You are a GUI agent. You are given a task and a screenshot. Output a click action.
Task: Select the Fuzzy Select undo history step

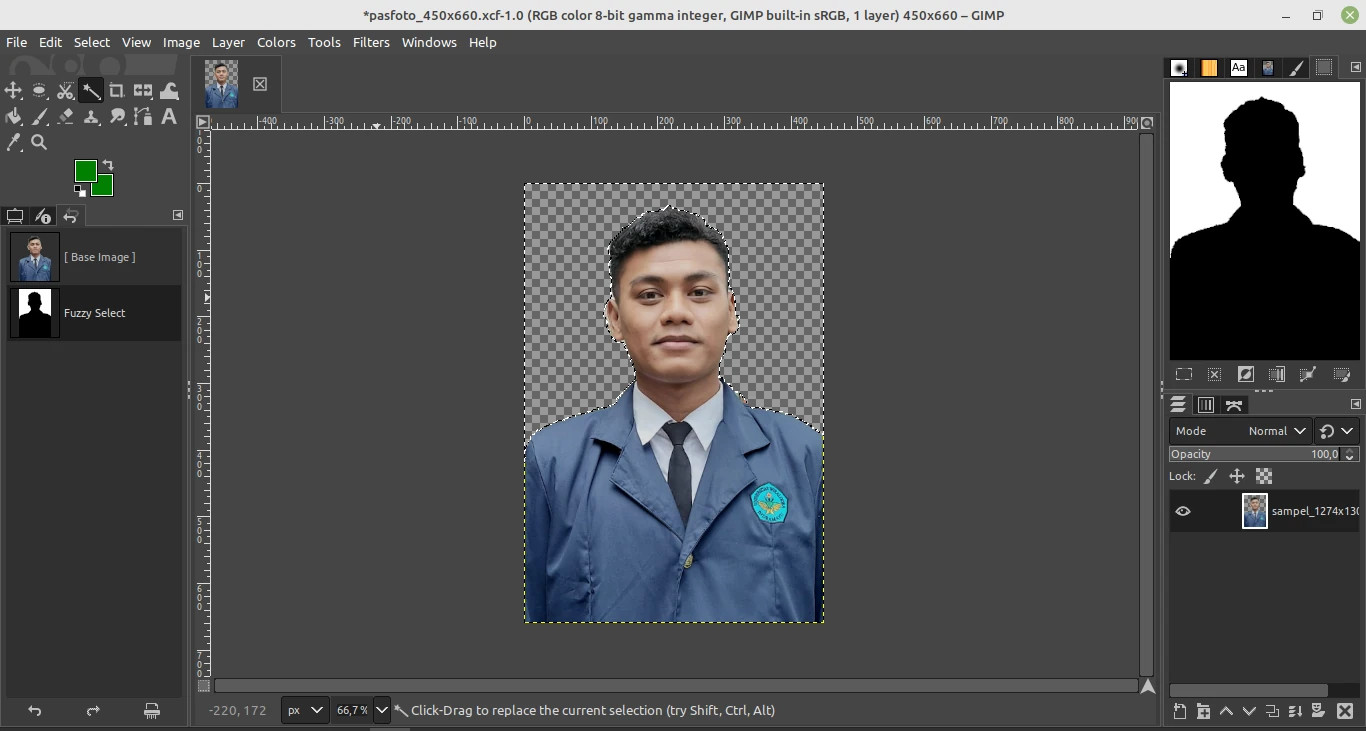(95, 313)
